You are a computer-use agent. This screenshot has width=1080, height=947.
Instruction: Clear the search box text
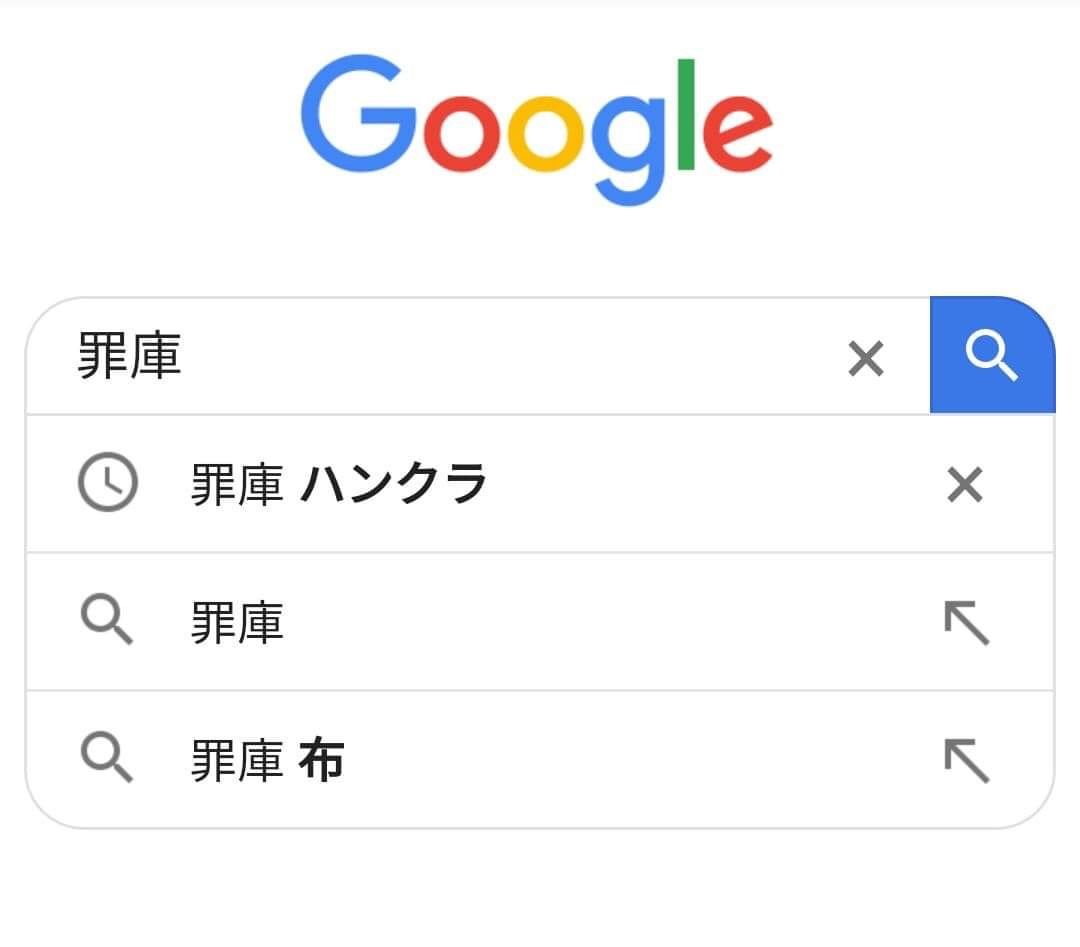click(865, 358)
